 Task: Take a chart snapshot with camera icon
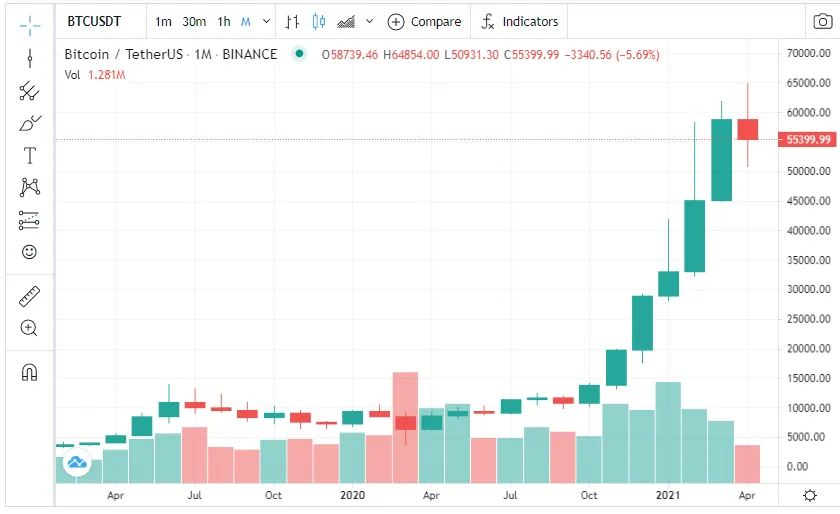(822, 21)
